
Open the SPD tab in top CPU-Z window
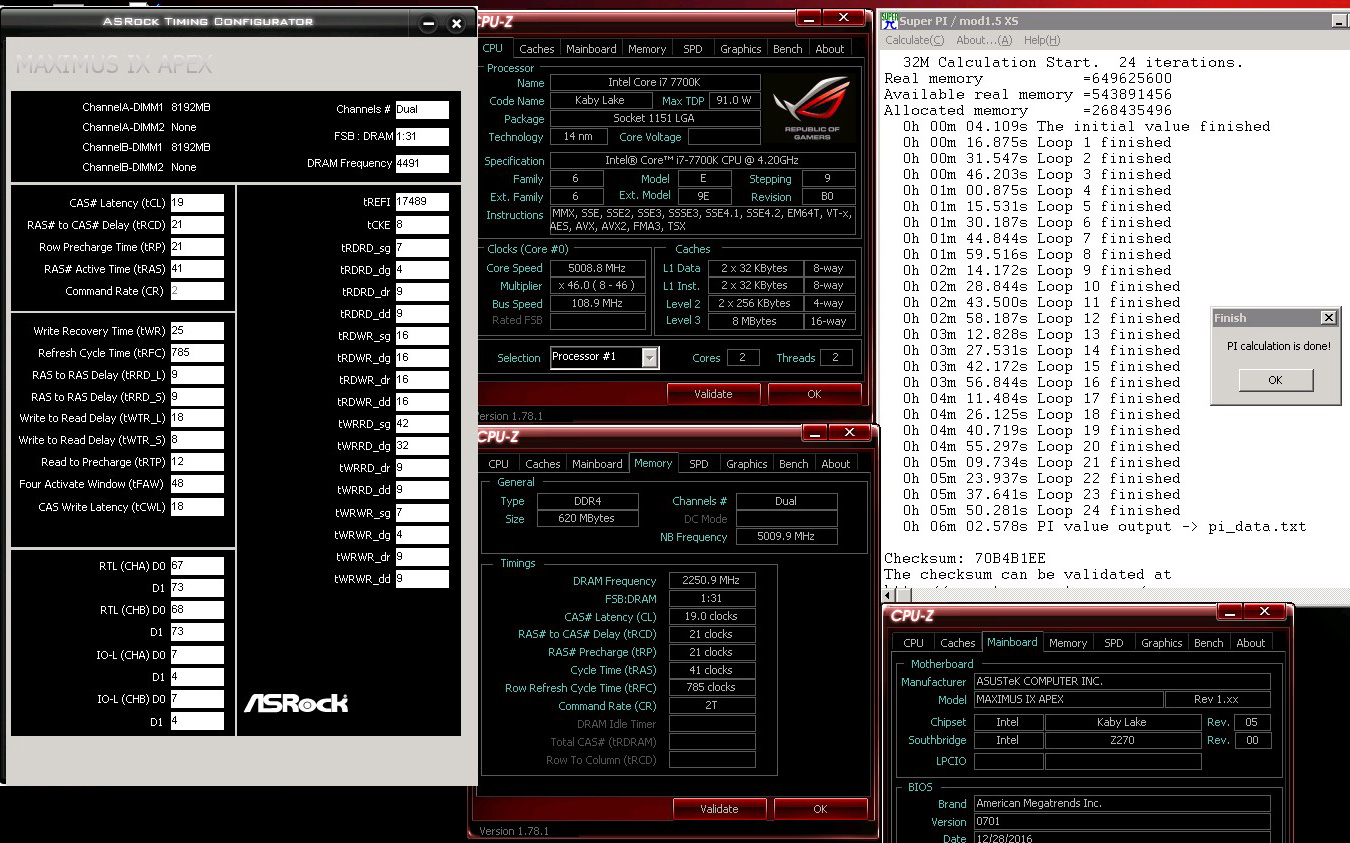coord(693,49)
